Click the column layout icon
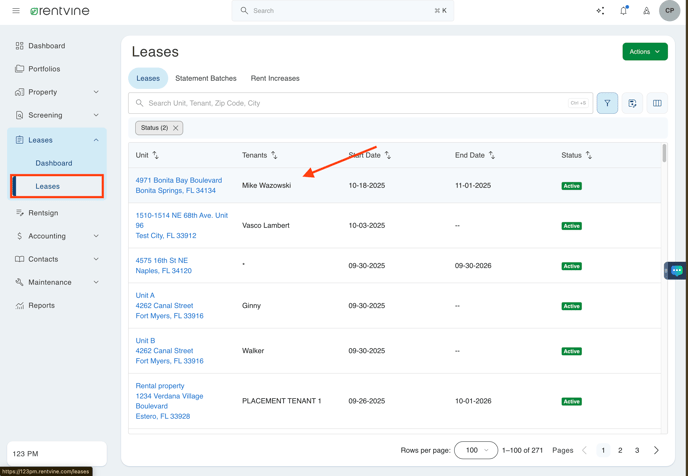The height and width of the screenshot is (476, 688). coord(657,103)
